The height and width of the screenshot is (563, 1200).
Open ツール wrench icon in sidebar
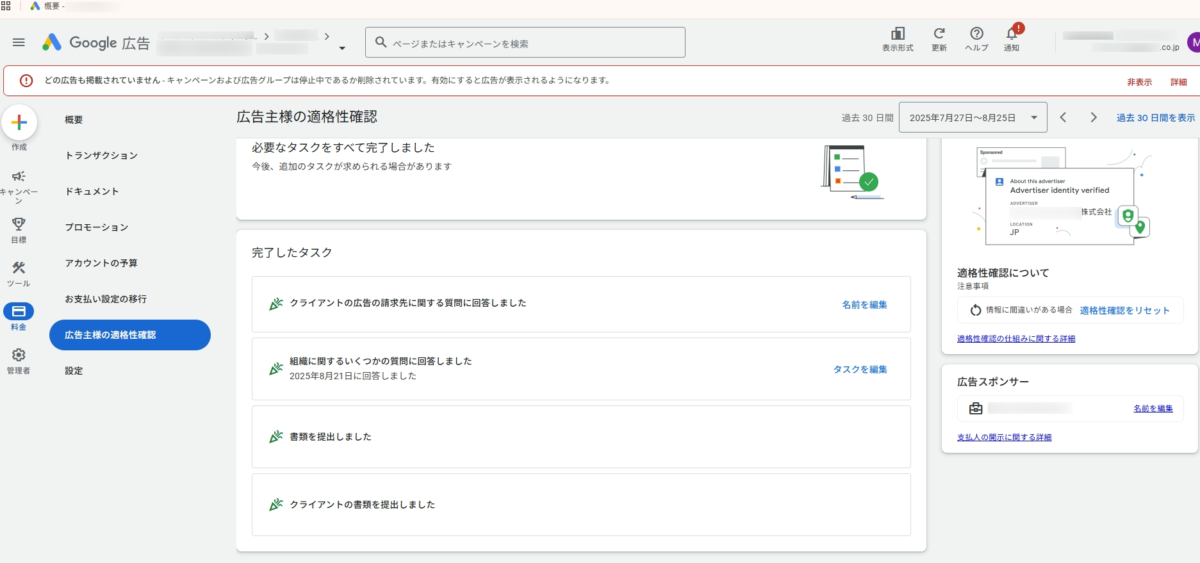click(x=19, y=268)
